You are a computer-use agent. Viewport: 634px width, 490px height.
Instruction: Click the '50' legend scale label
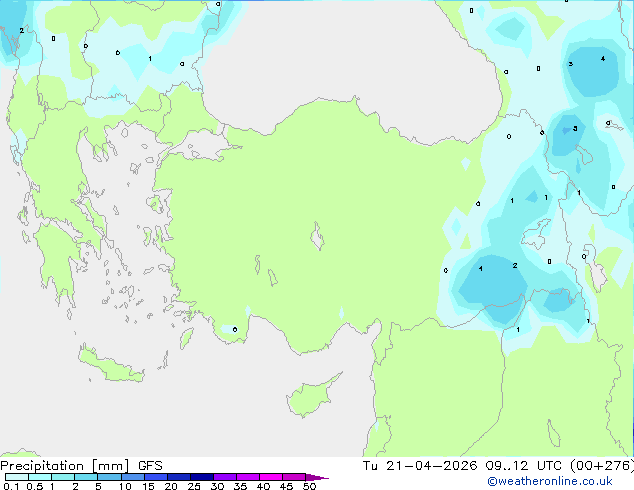[x=309, y=486]
